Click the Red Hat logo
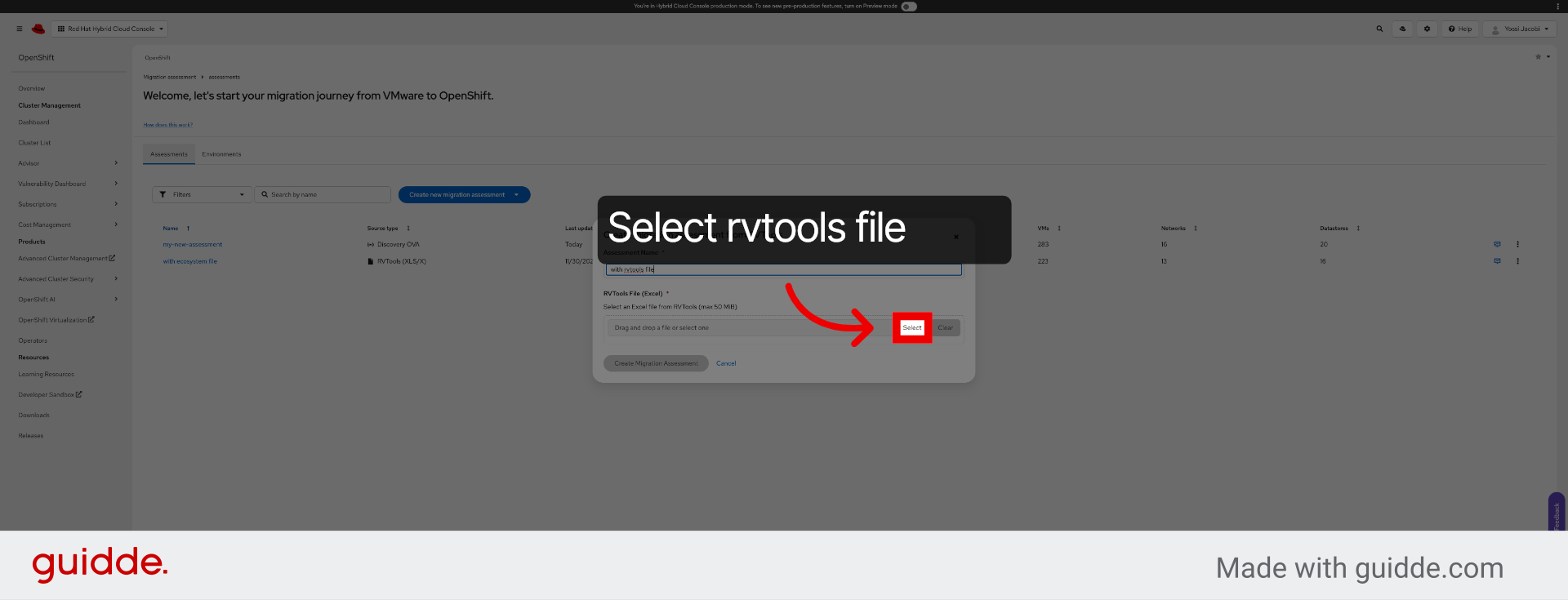Image resolution: width=1568 pixels, height=600 pixels. coord(38,29)
